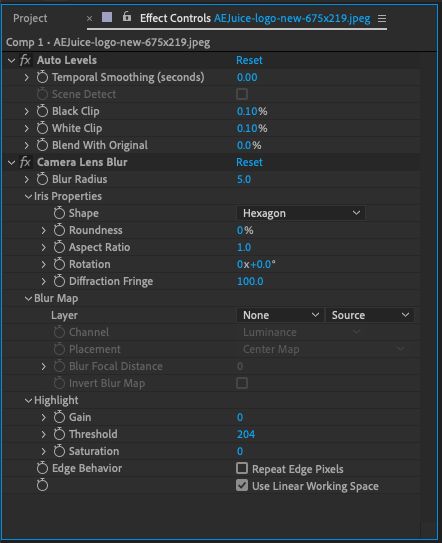This screenshot has height=543, width=442.
Task: Collapse the Highlight section
Action: click(28, 400)
